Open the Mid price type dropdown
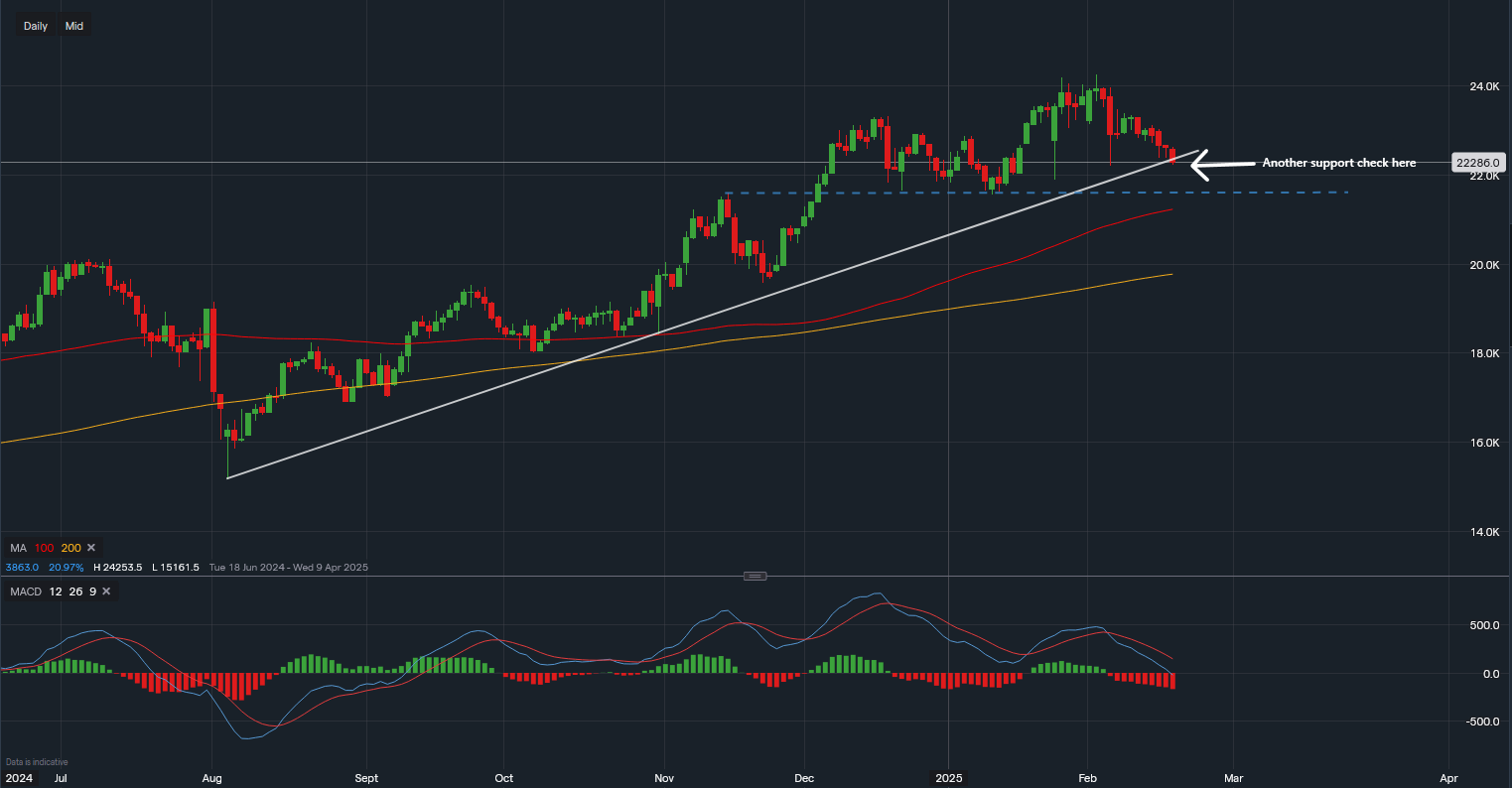This screenshot has width=1512, height=788. pyautogui.click(x=74, y=26)
